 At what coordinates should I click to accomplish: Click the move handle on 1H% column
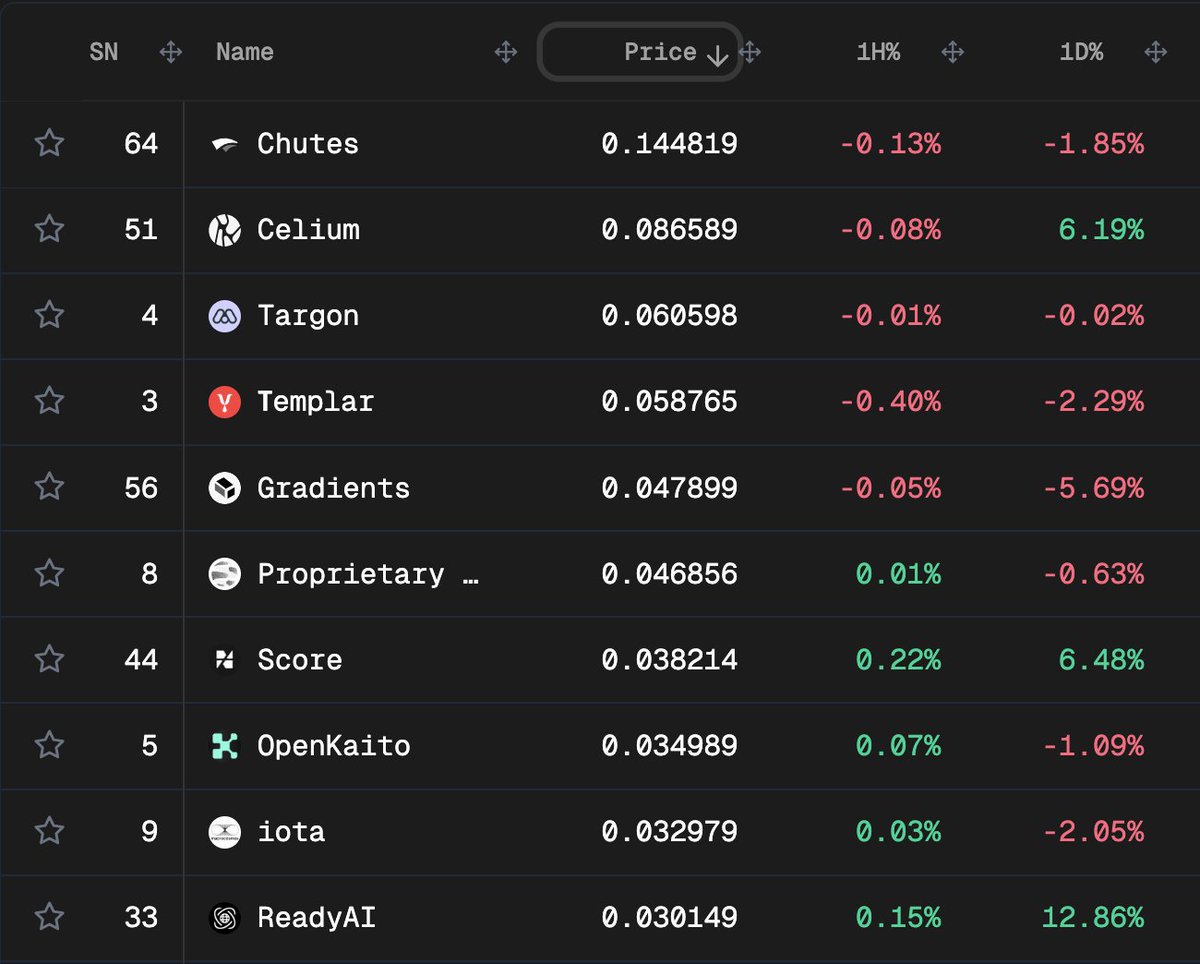click(953, 52)
